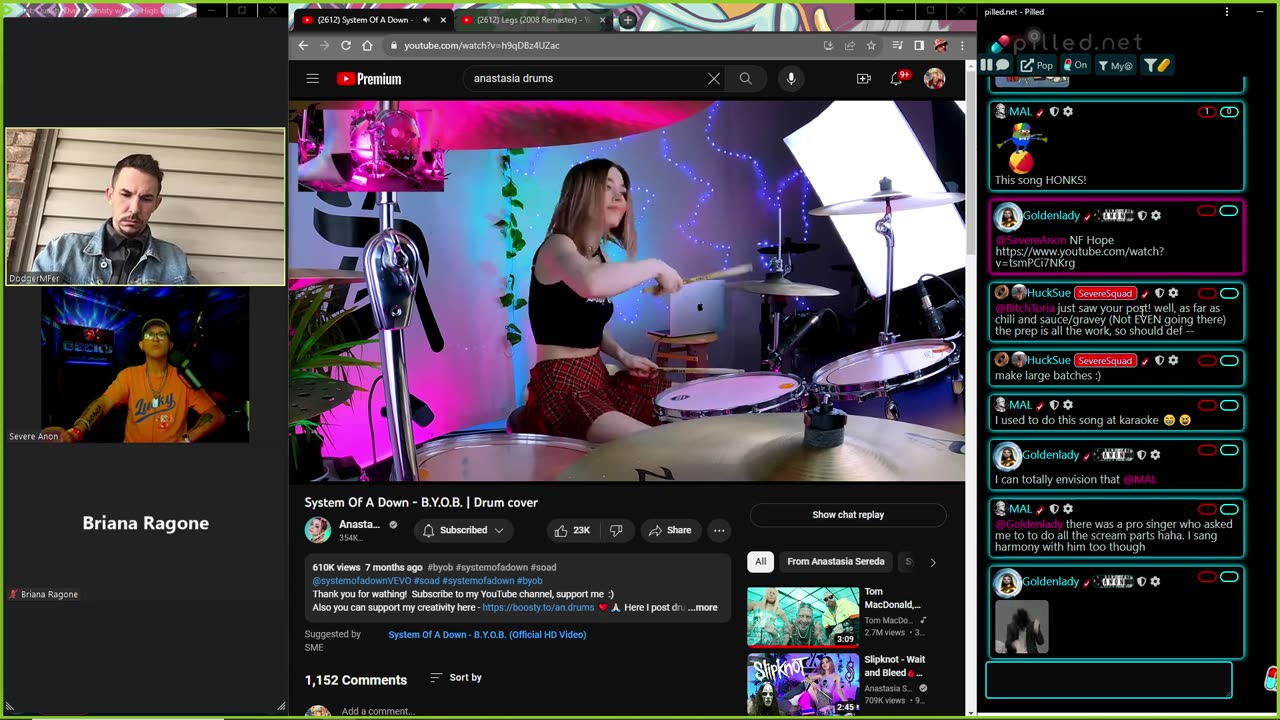
Task: Open the Tom MacDonald suggested video thumbnail
Action: [x=803, y=616]
